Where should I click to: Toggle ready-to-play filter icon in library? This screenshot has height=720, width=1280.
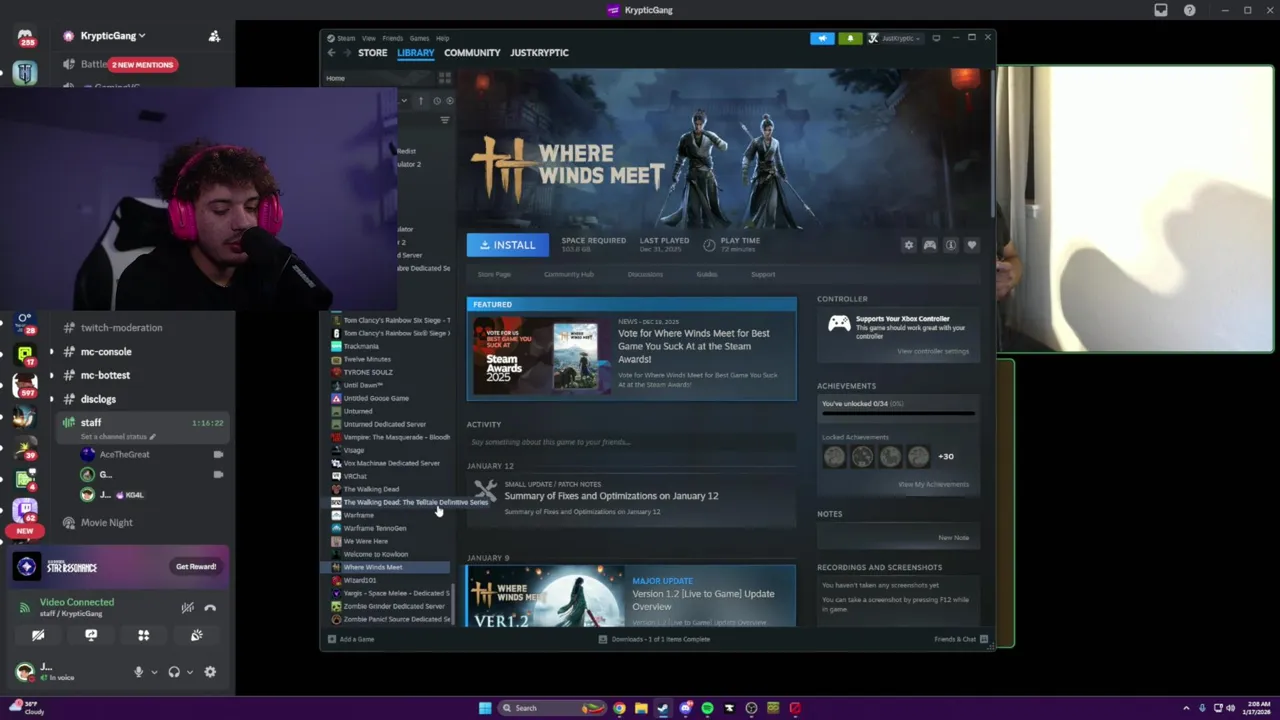tap(450, 101)
